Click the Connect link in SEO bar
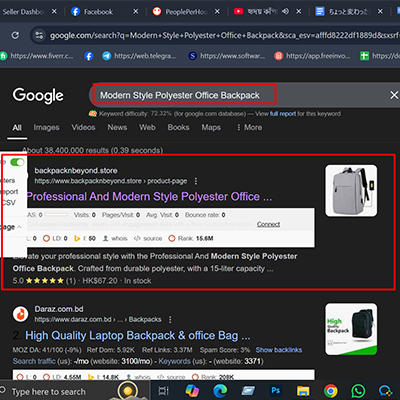The height and width of the screenshot is (400, 400). (268, 224)
